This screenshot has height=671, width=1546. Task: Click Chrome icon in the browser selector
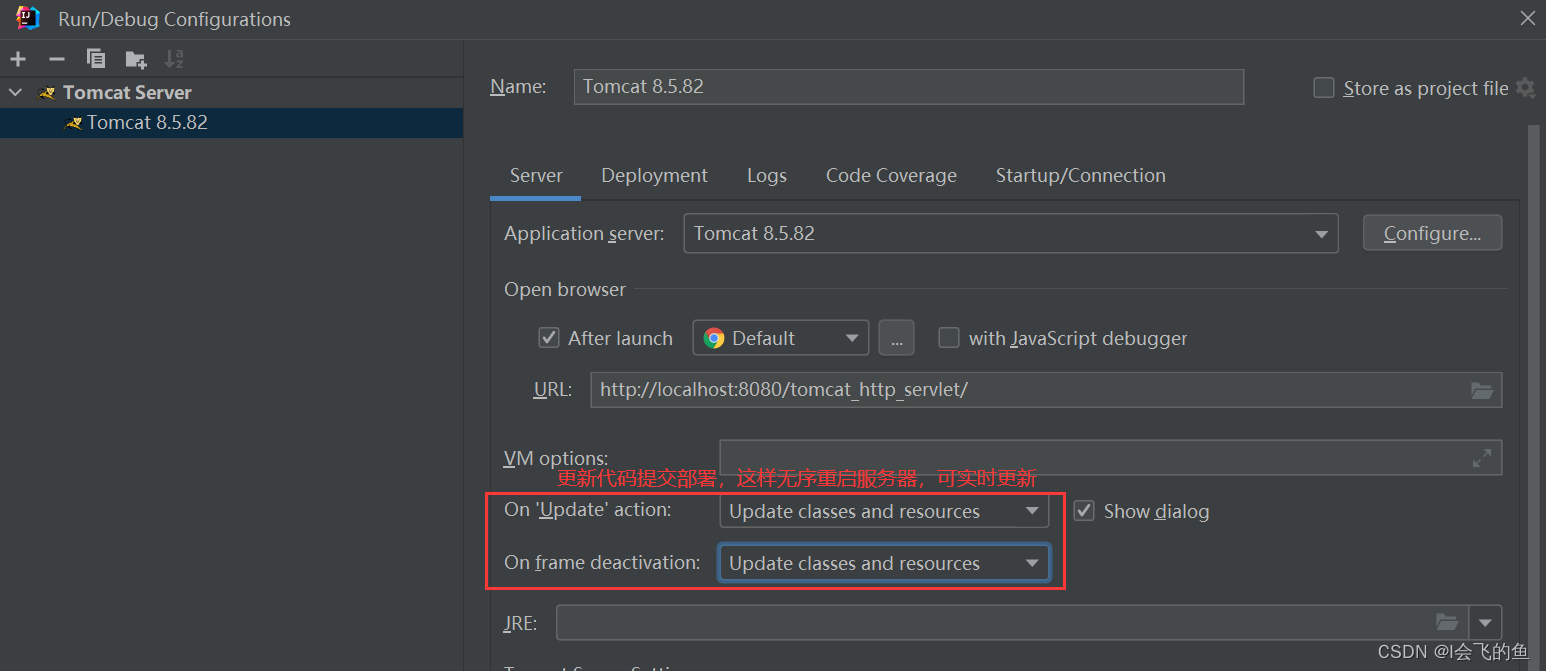pyautogui.click(x=714, y=338)
